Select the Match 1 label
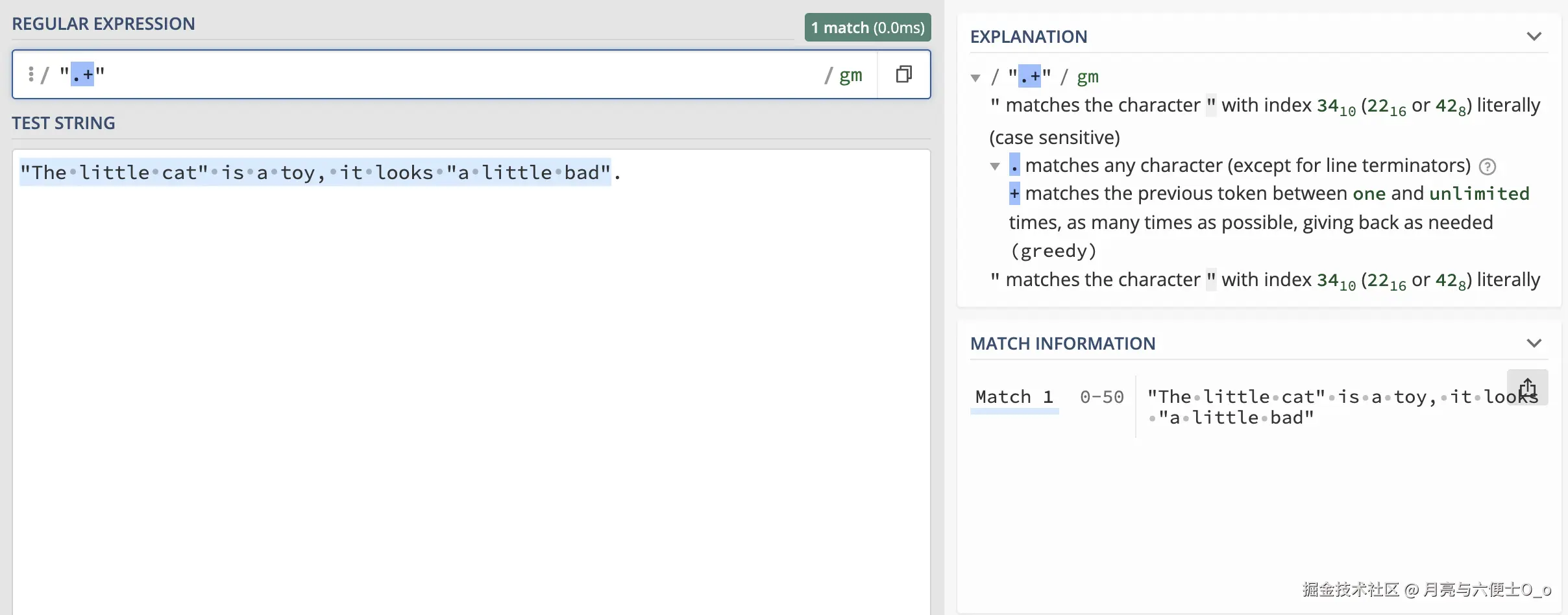Screen dimensions: 1568x615 pyautogui.click(x=1014, y=396)
